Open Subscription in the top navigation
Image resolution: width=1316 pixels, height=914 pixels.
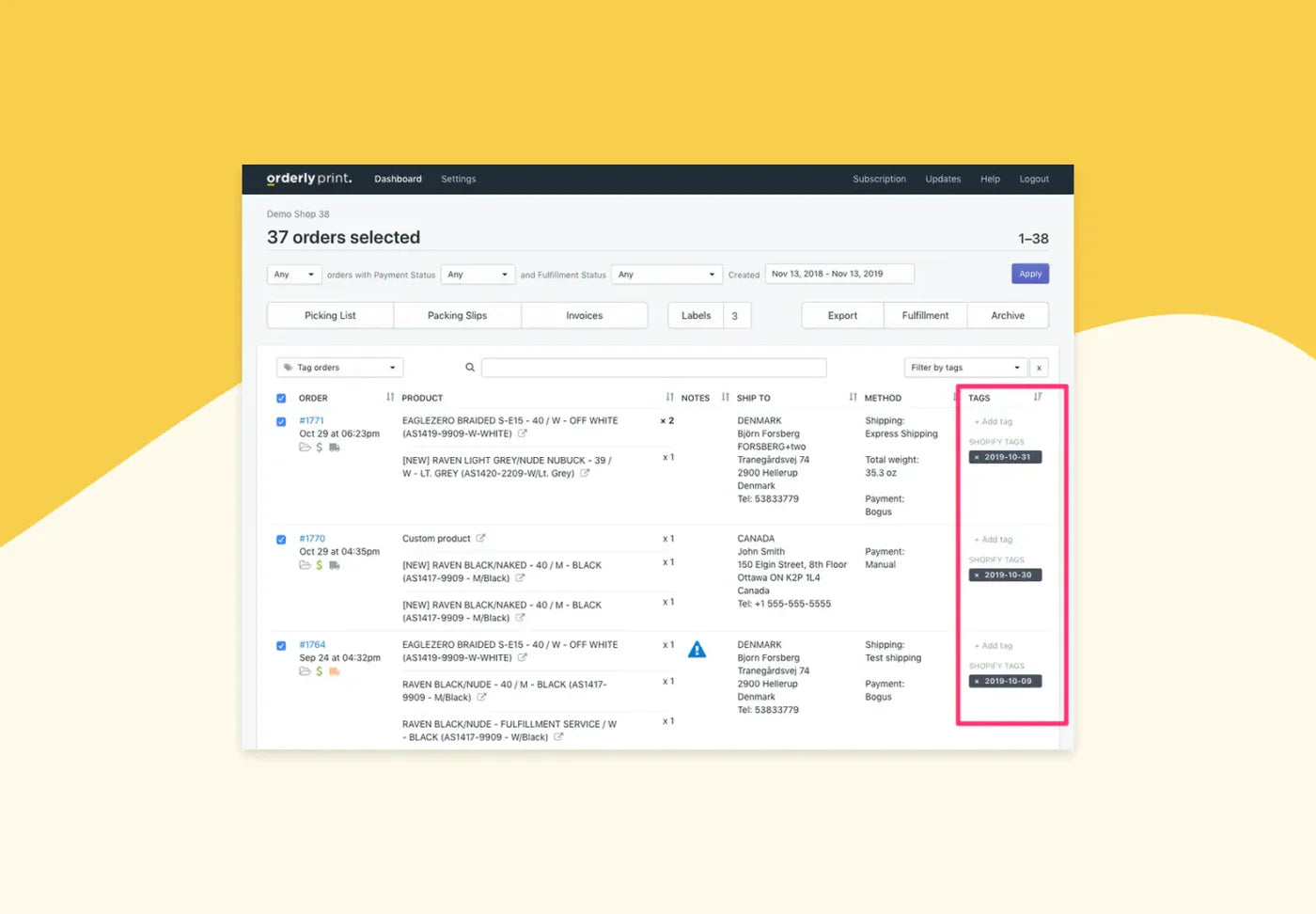click(x=879, y=179)
